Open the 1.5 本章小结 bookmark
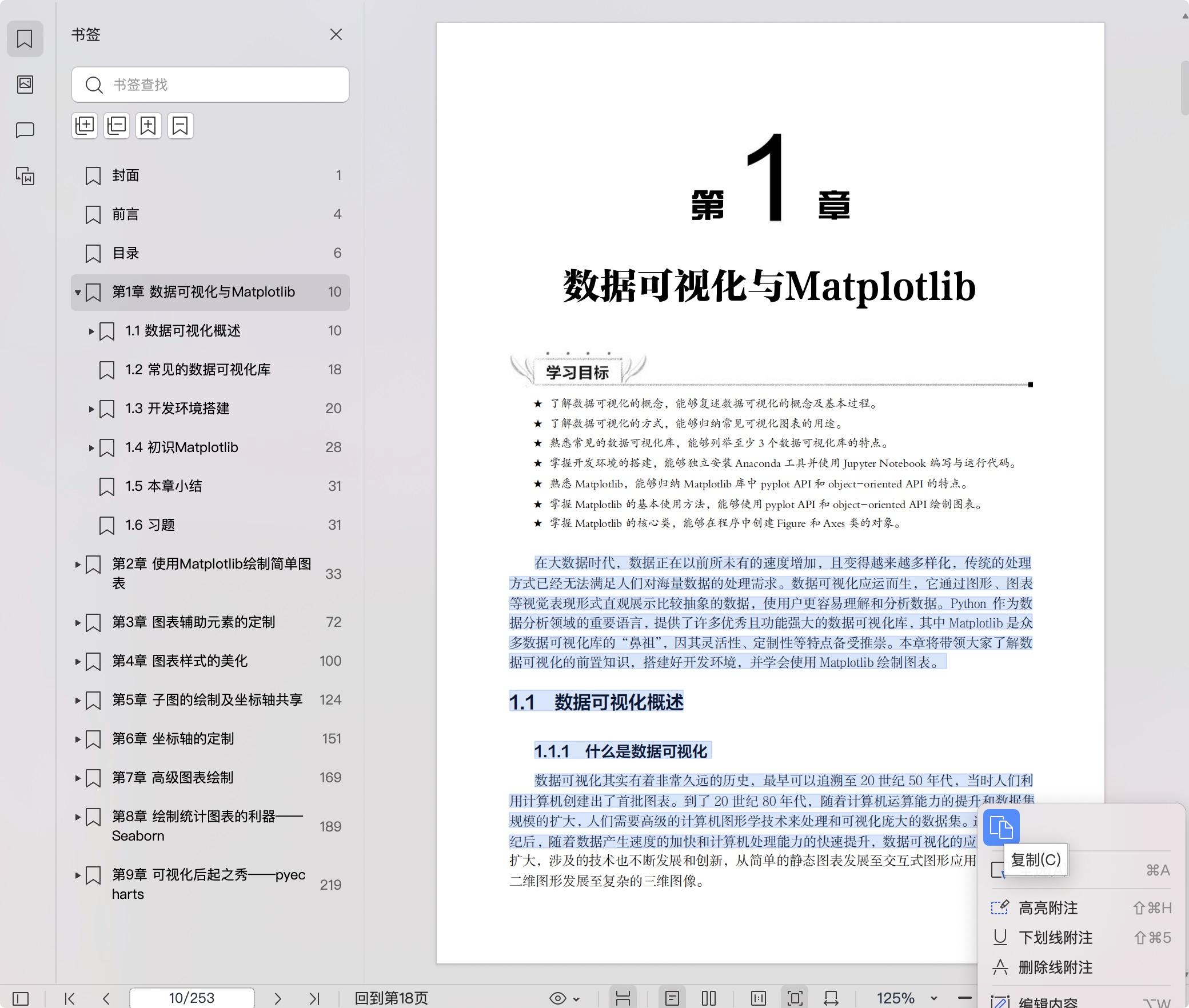 163,486
